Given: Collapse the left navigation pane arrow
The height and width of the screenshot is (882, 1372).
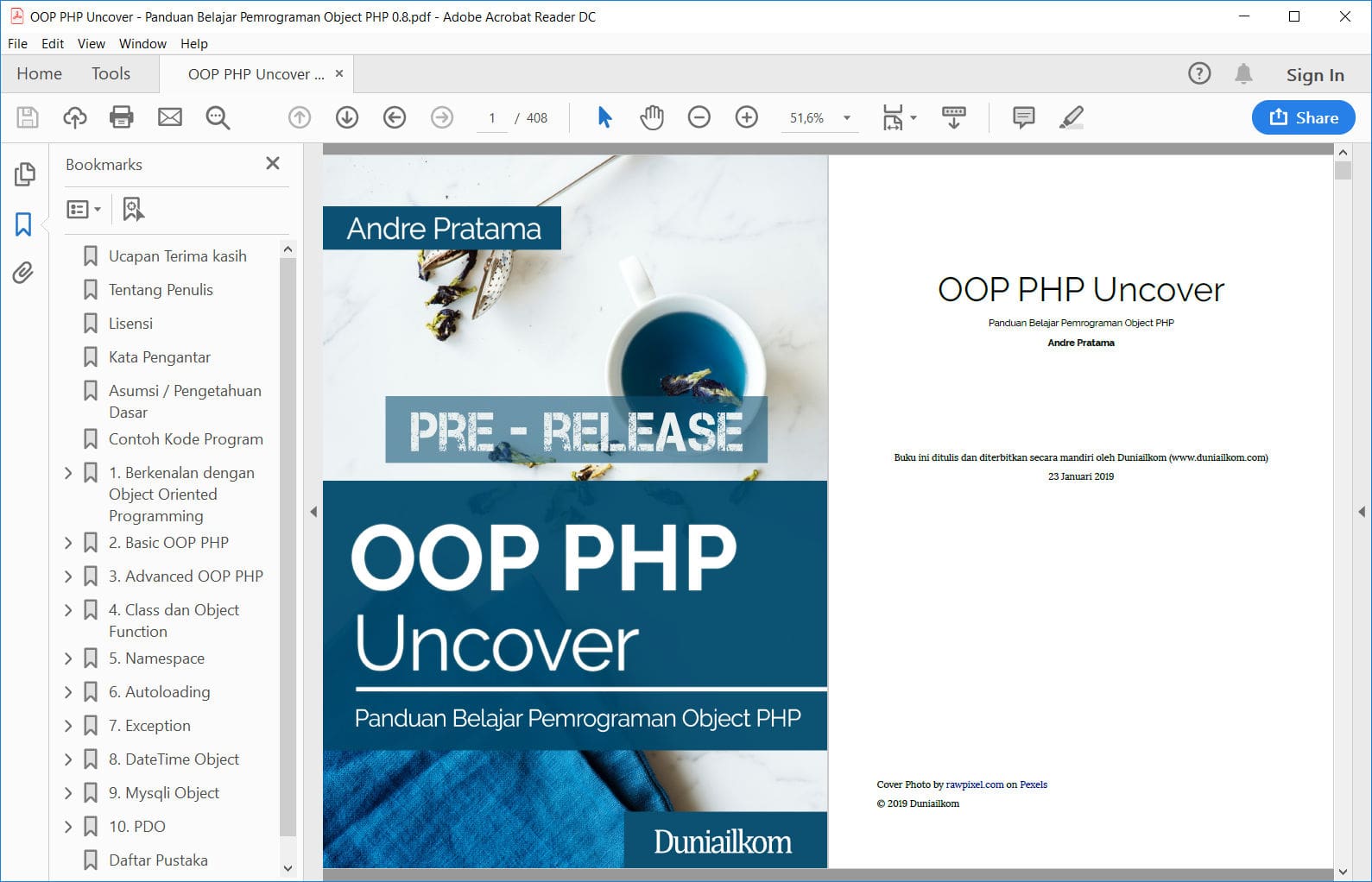Looking at the screenshot, I should (313, 512).
